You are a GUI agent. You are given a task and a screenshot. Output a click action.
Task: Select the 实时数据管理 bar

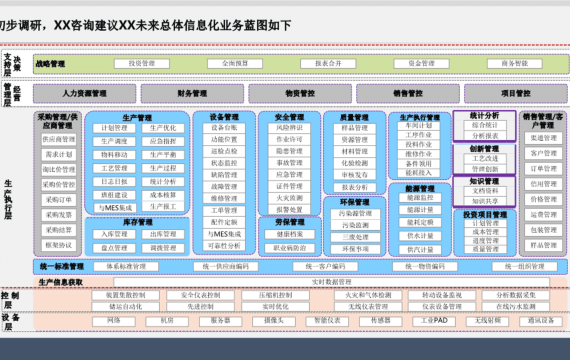coord(332,282)
